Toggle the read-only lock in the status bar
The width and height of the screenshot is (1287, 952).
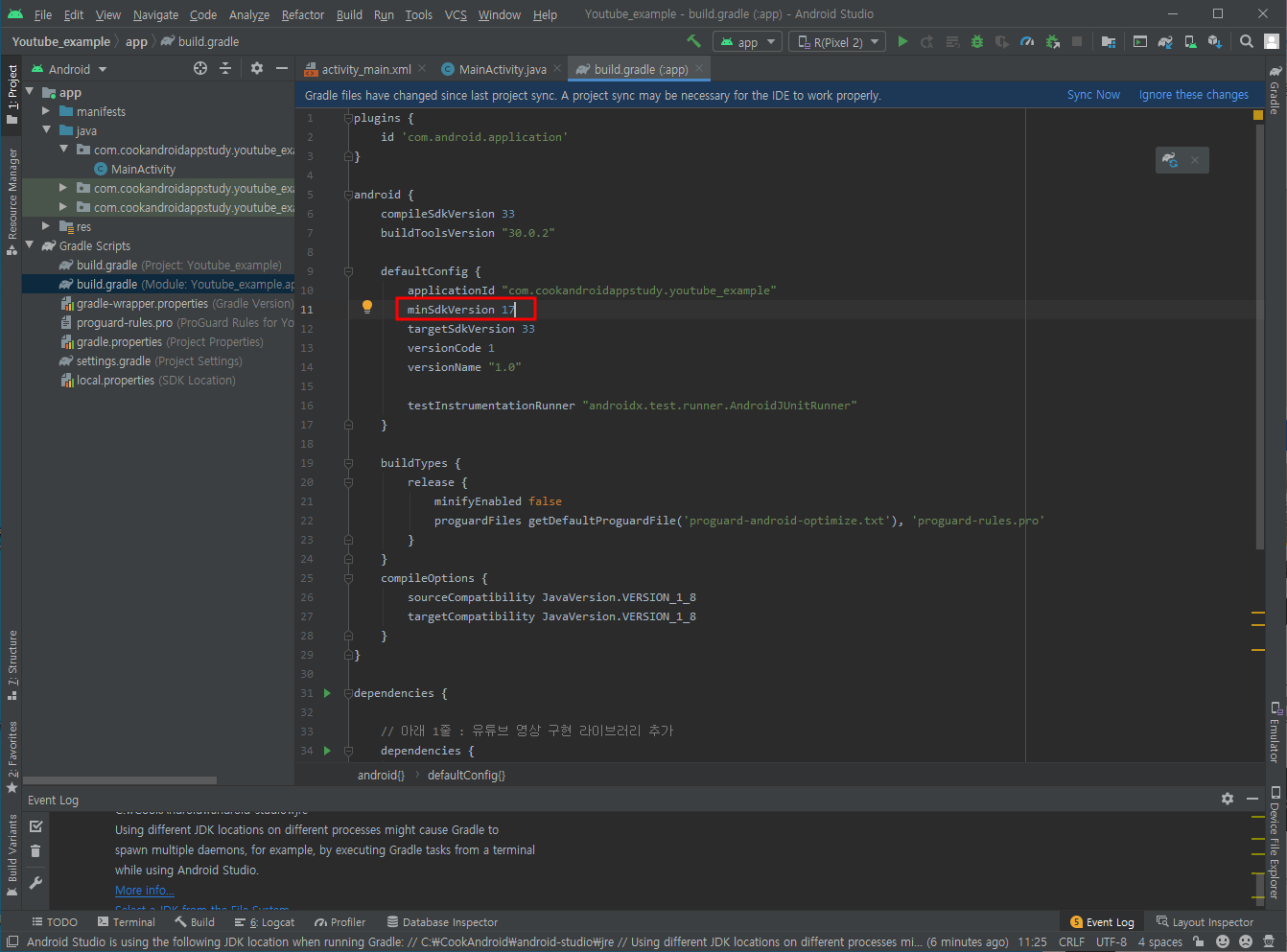point(1198,941)
